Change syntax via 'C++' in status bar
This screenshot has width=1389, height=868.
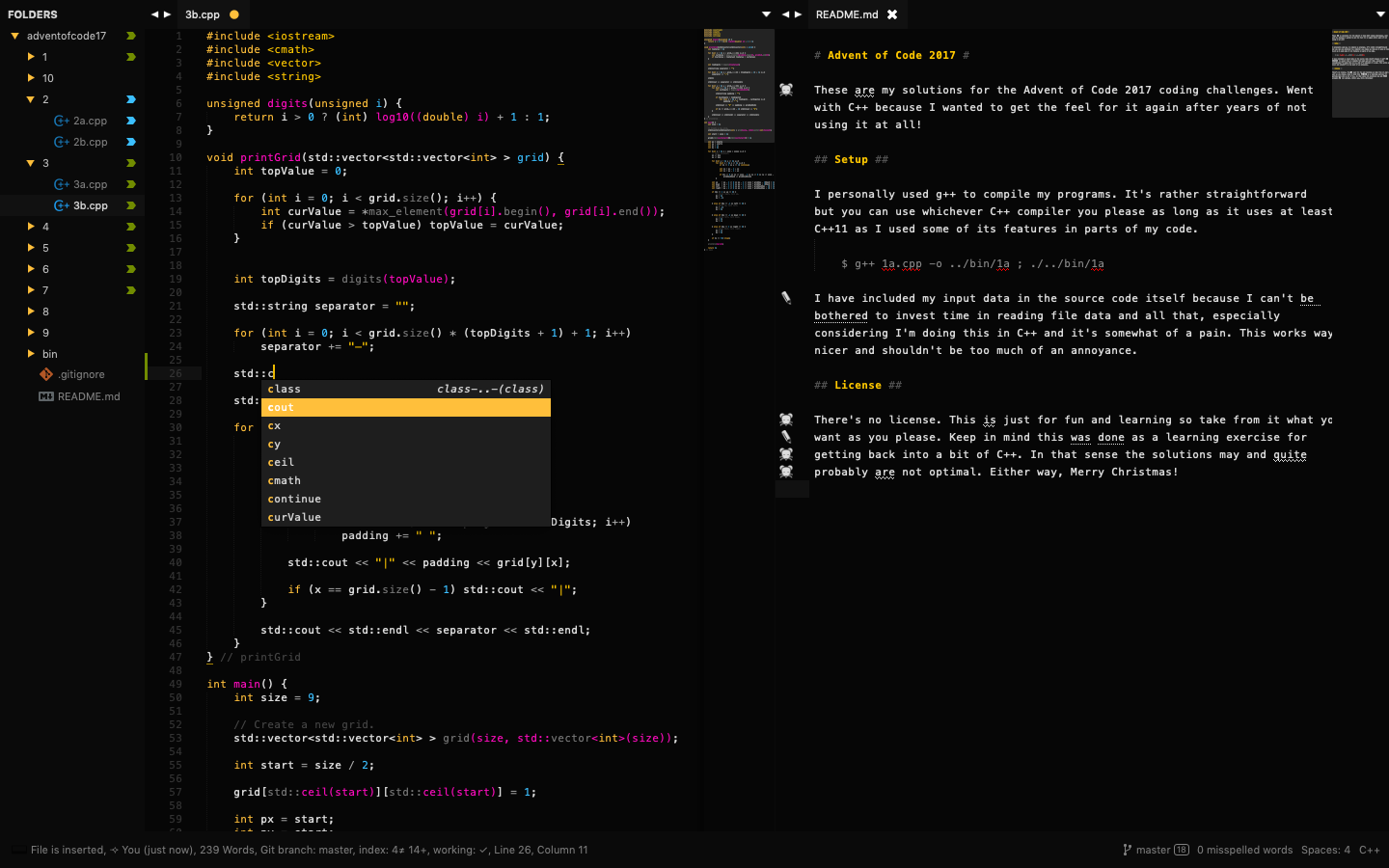tap(1369, 850)
